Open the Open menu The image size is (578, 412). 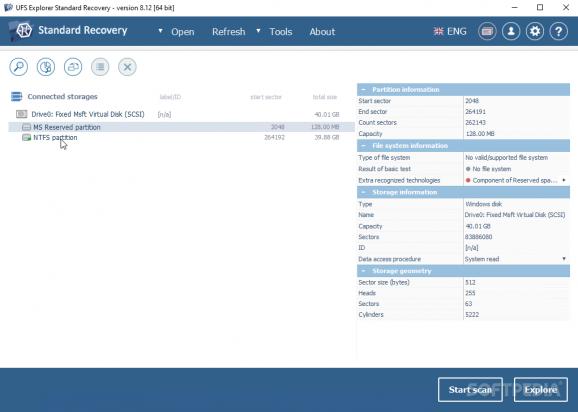[182, 32]
